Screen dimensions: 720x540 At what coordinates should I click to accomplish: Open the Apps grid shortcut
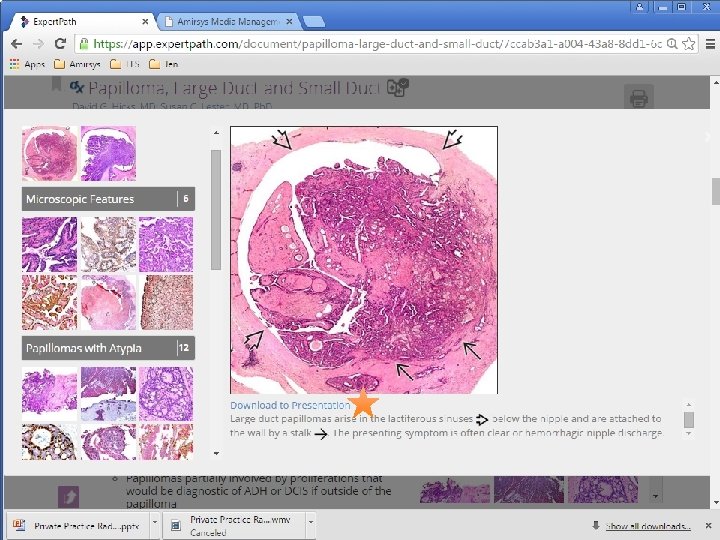pos(27,64)
